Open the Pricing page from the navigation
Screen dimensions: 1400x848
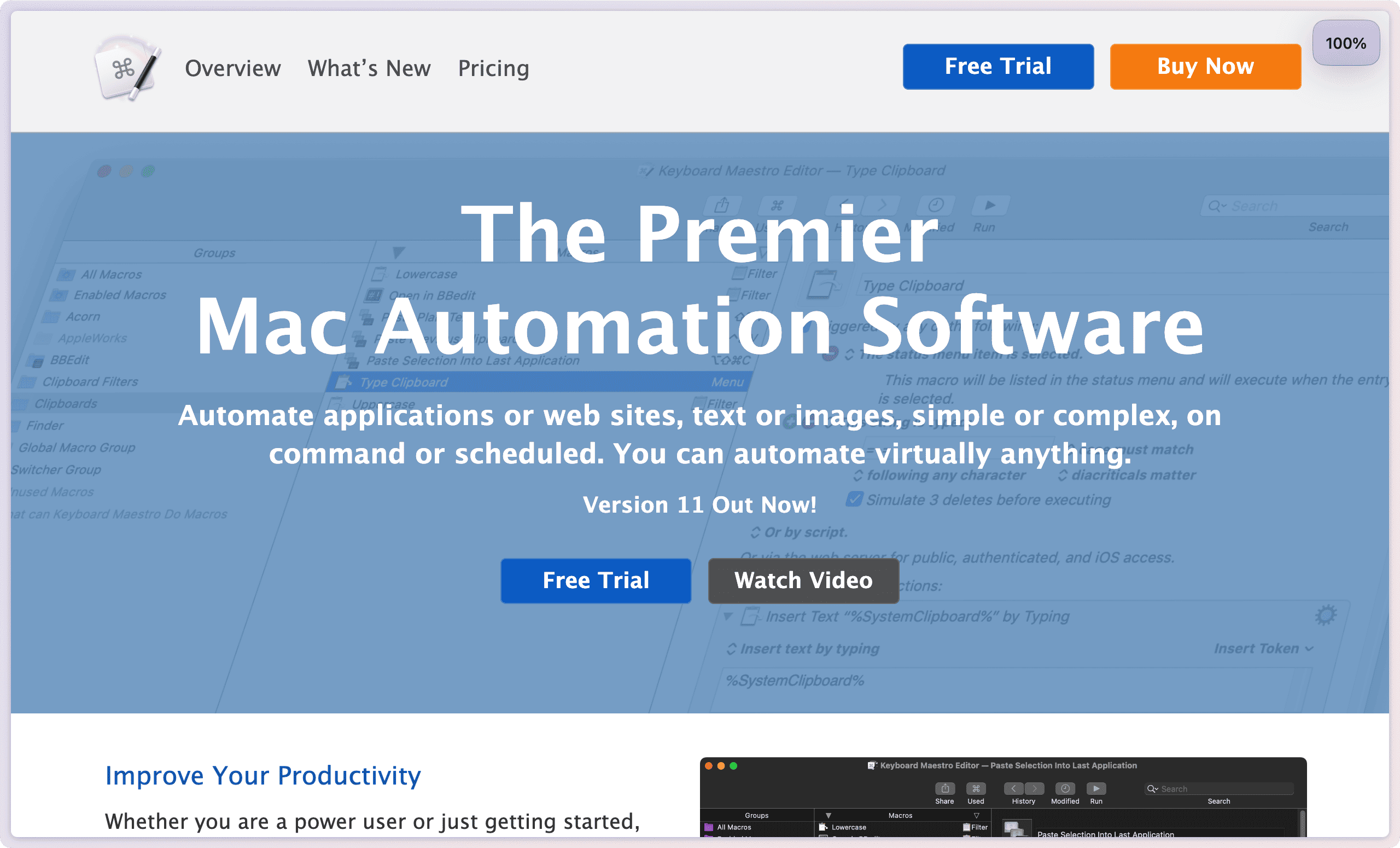493,68
